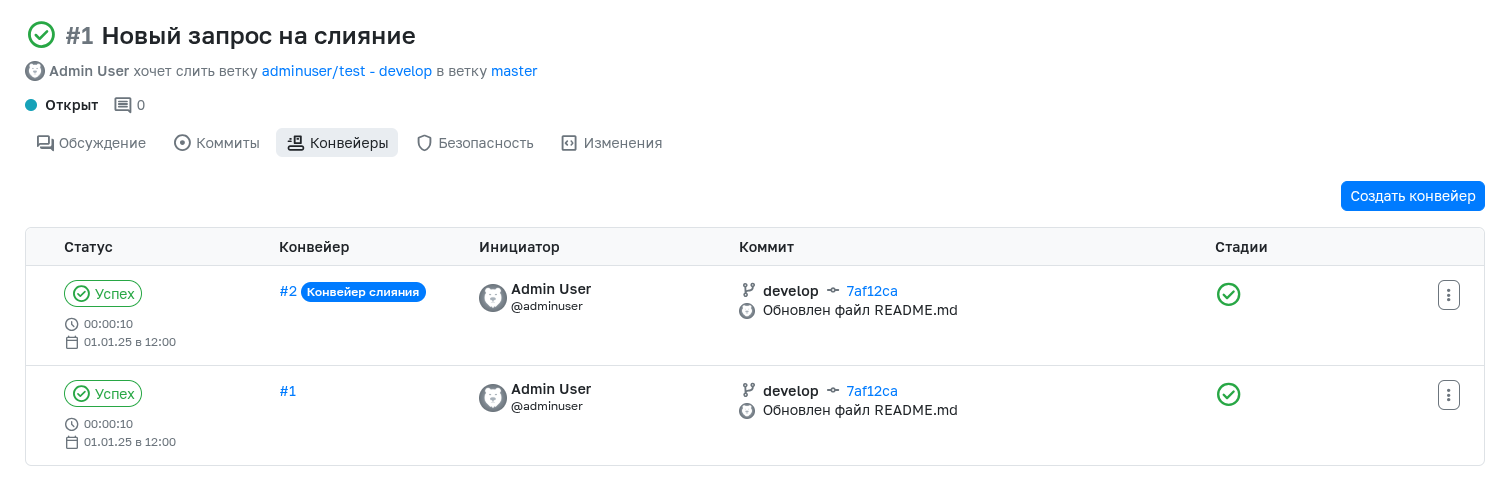Image resolution: width=1512 pixels, height=483 pixels.
Task: Click the branch icon next to develop in the first row
Action: 748,291
